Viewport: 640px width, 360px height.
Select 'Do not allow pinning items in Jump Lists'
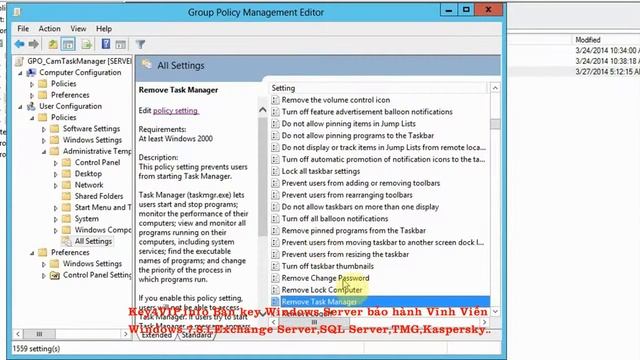tap(349, 124)
